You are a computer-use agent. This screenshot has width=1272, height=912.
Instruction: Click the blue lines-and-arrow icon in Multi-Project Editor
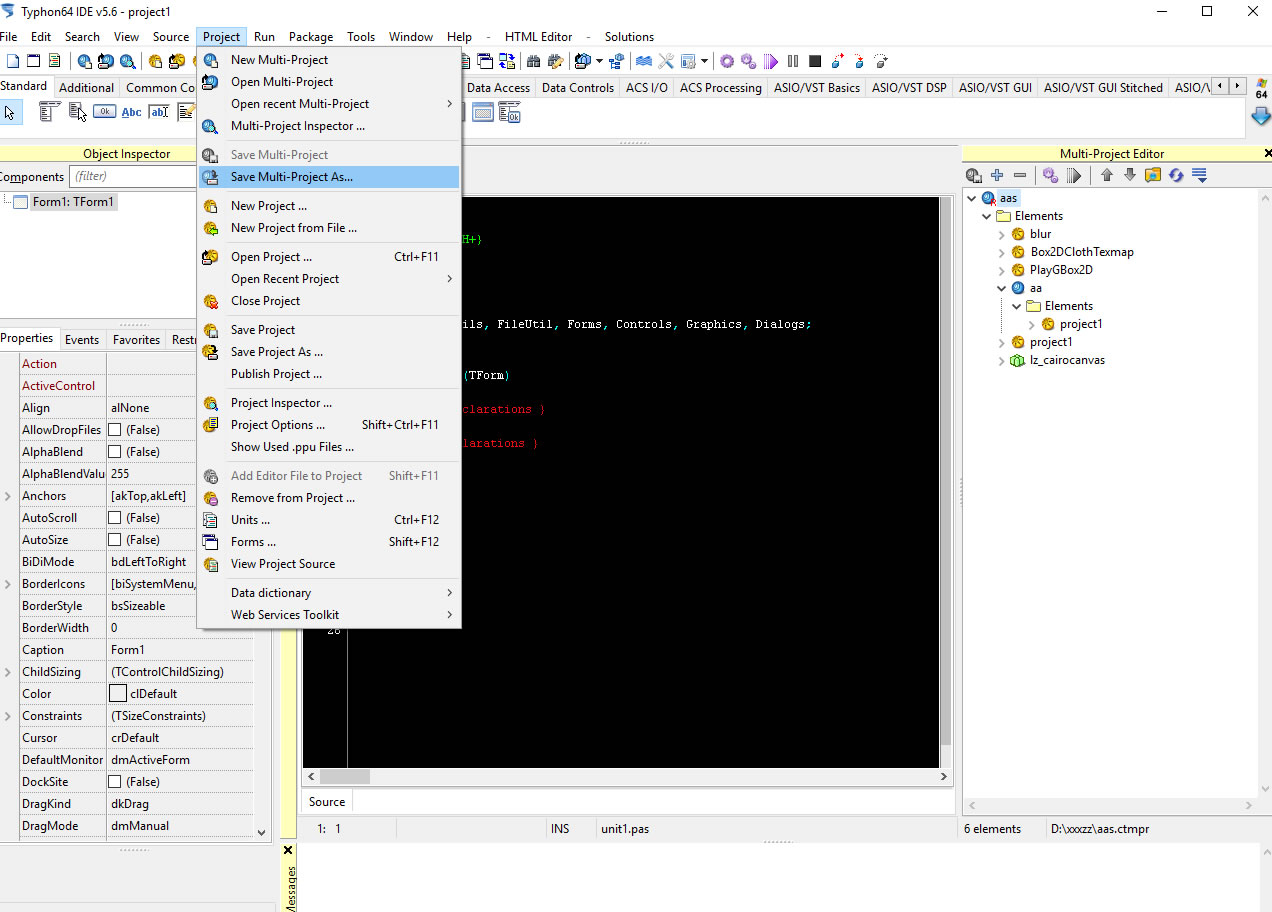click(1199, 176)
